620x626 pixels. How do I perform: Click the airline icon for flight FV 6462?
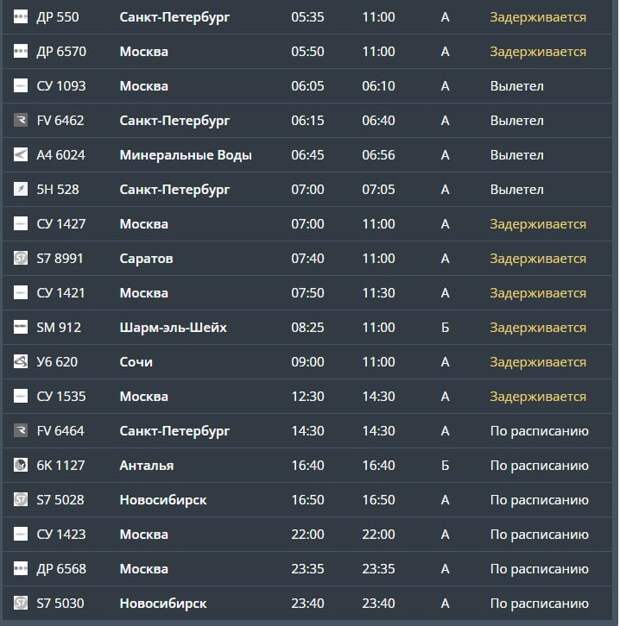pos(21,121)
